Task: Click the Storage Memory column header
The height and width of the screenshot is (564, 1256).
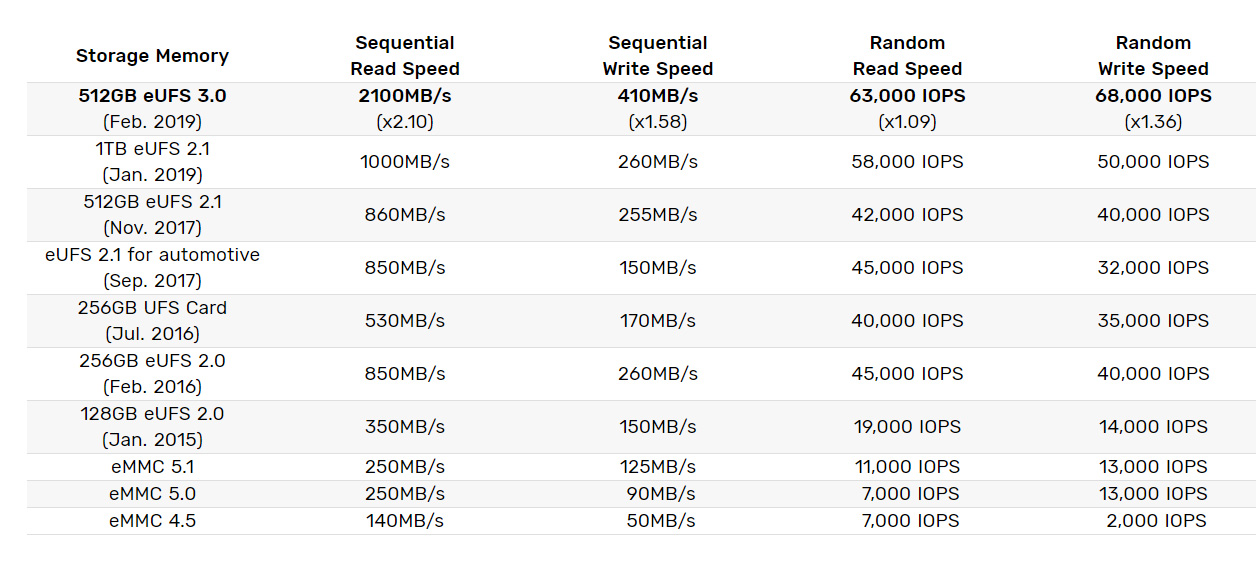Action: [x=152, y=56]
